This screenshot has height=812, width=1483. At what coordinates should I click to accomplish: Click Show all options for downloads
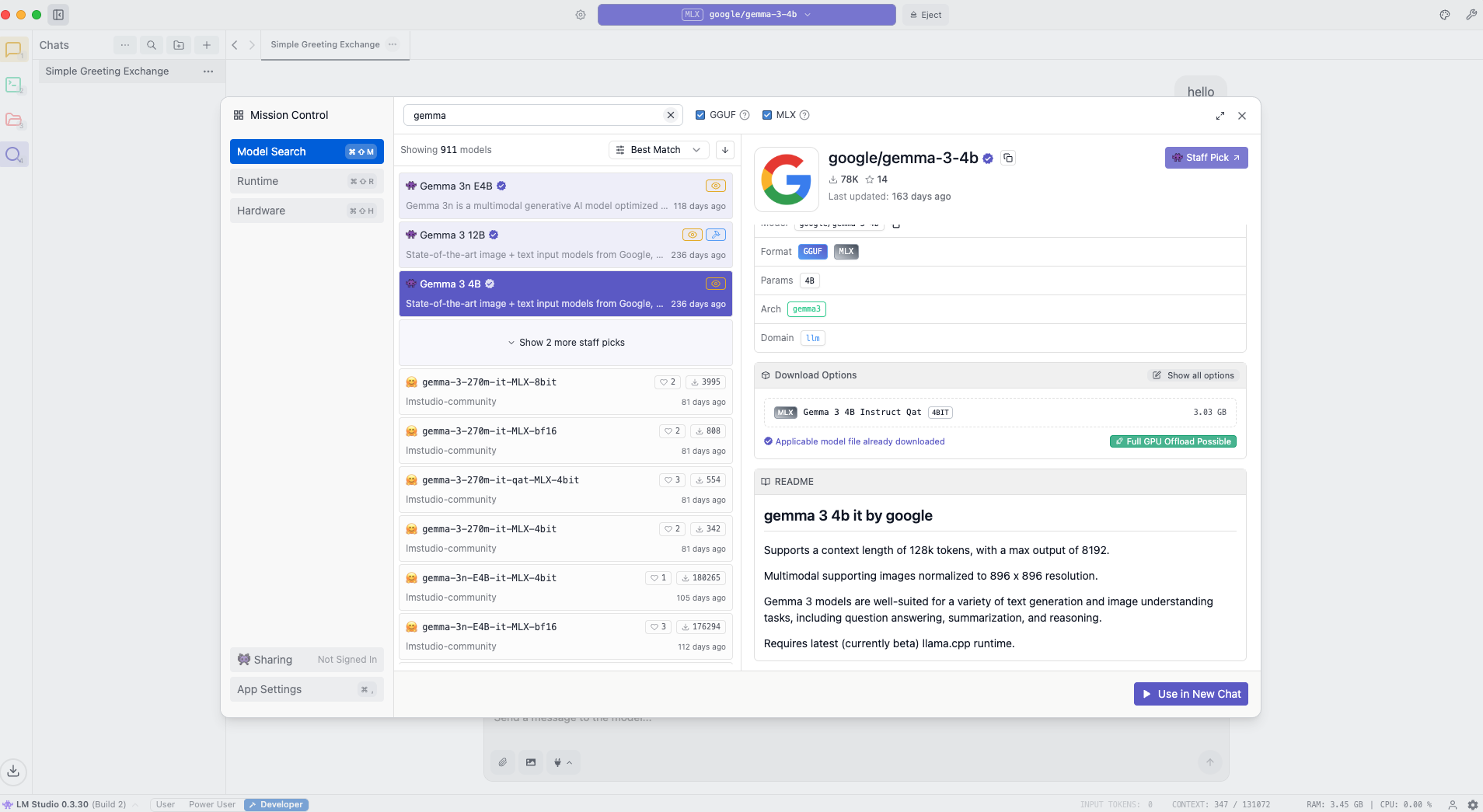(x=1193, y=375)
